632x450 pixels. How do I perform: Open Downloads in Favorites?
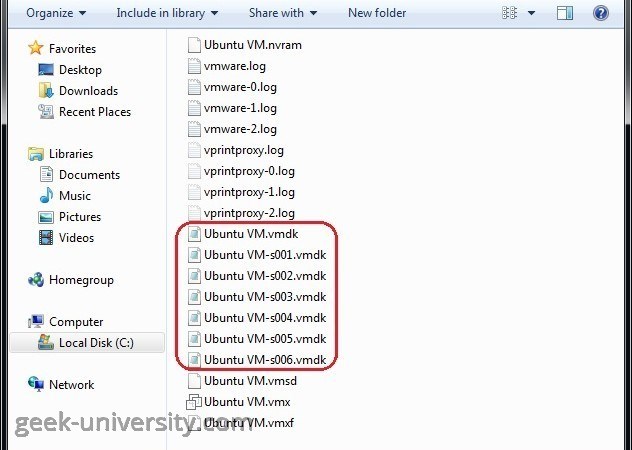(88, 91)
